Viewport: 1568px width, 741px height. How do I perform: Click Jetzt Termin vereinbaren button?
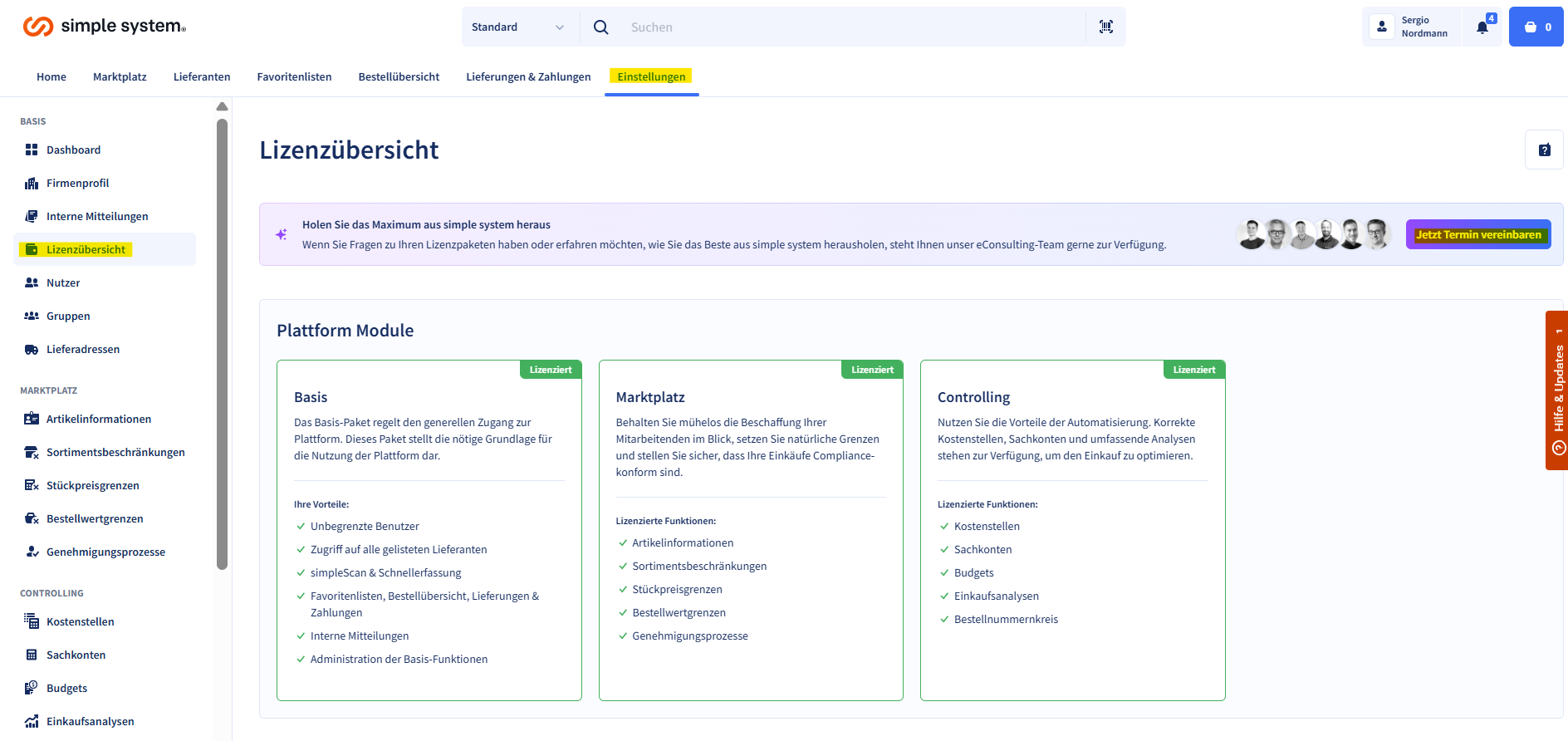click(x=1477, y=234)
